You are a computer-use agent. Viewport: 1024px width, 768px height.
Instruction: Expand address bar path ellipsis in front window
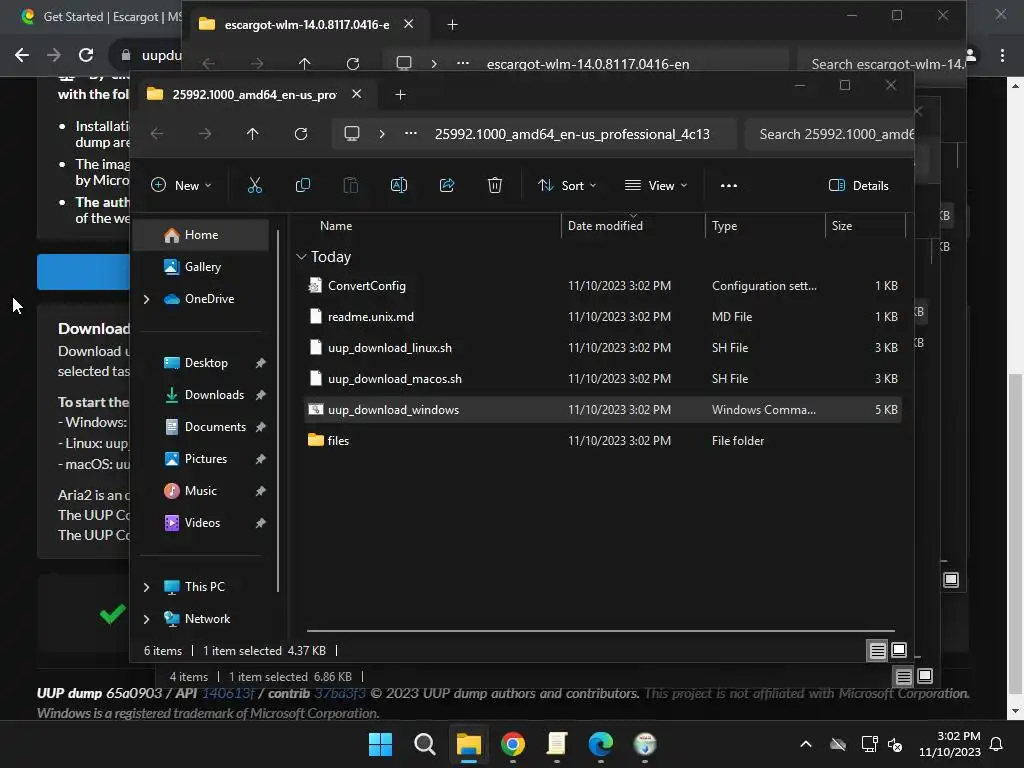411,134
